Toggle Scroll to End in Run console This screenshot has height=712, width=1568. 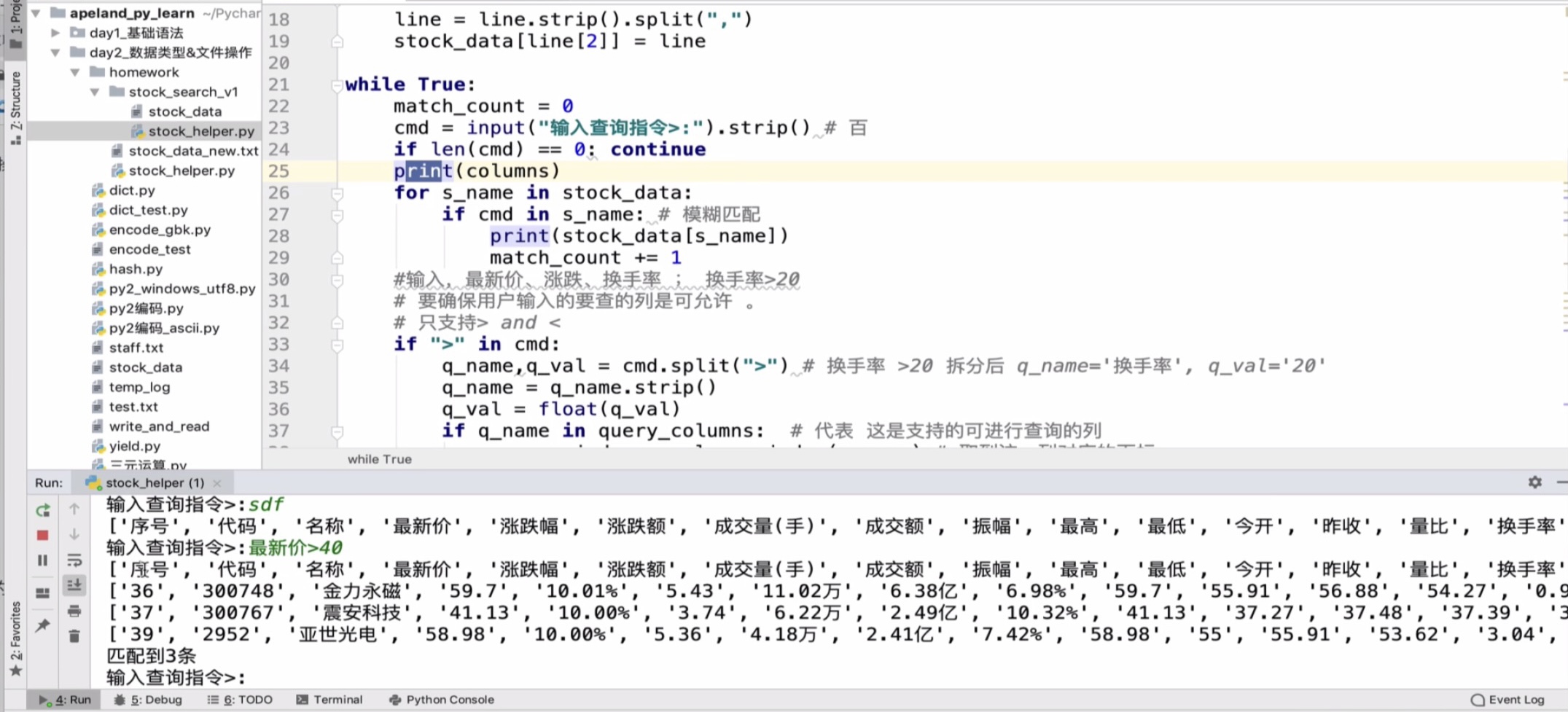click(x=74, y=585)
